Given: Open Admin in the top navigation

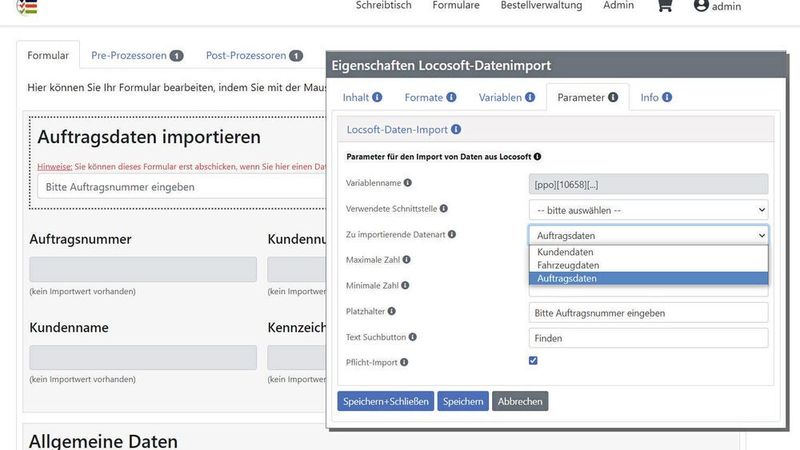Looking at the screenshot, I should pos(618,6).
